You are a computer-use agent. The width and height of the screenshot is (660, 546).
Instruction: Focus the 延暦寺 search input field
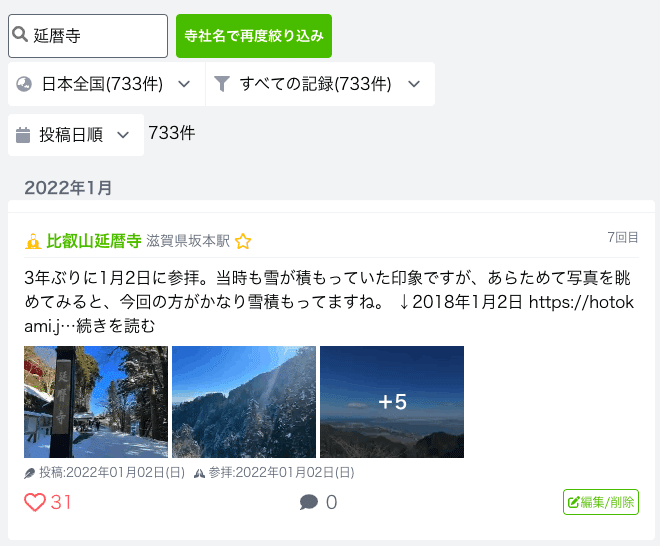[88, 36]
